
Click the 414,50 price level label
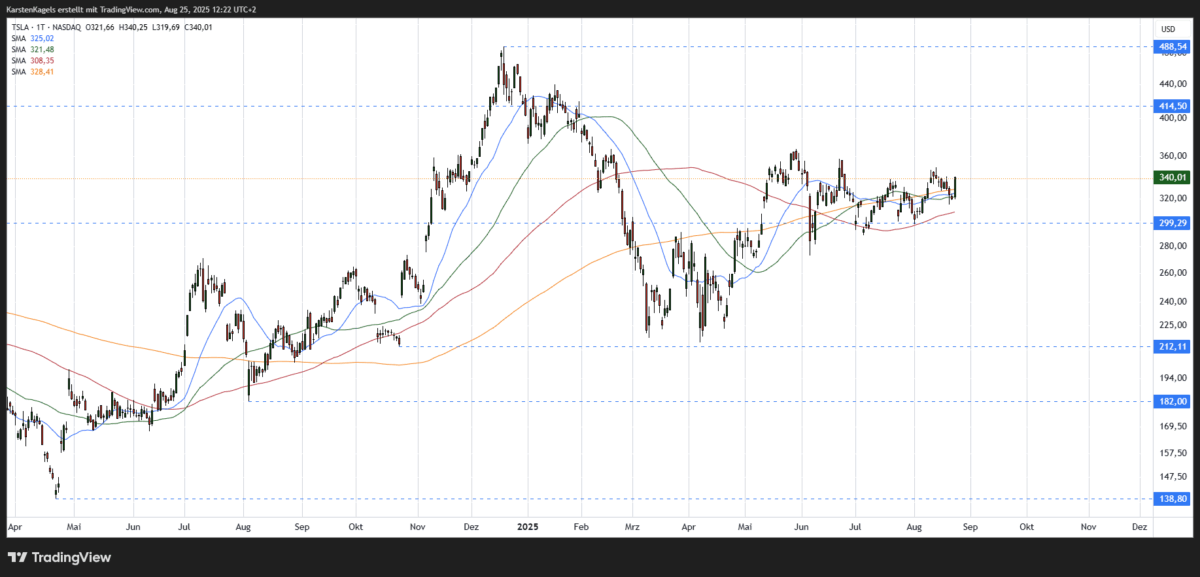(1170, 105)
